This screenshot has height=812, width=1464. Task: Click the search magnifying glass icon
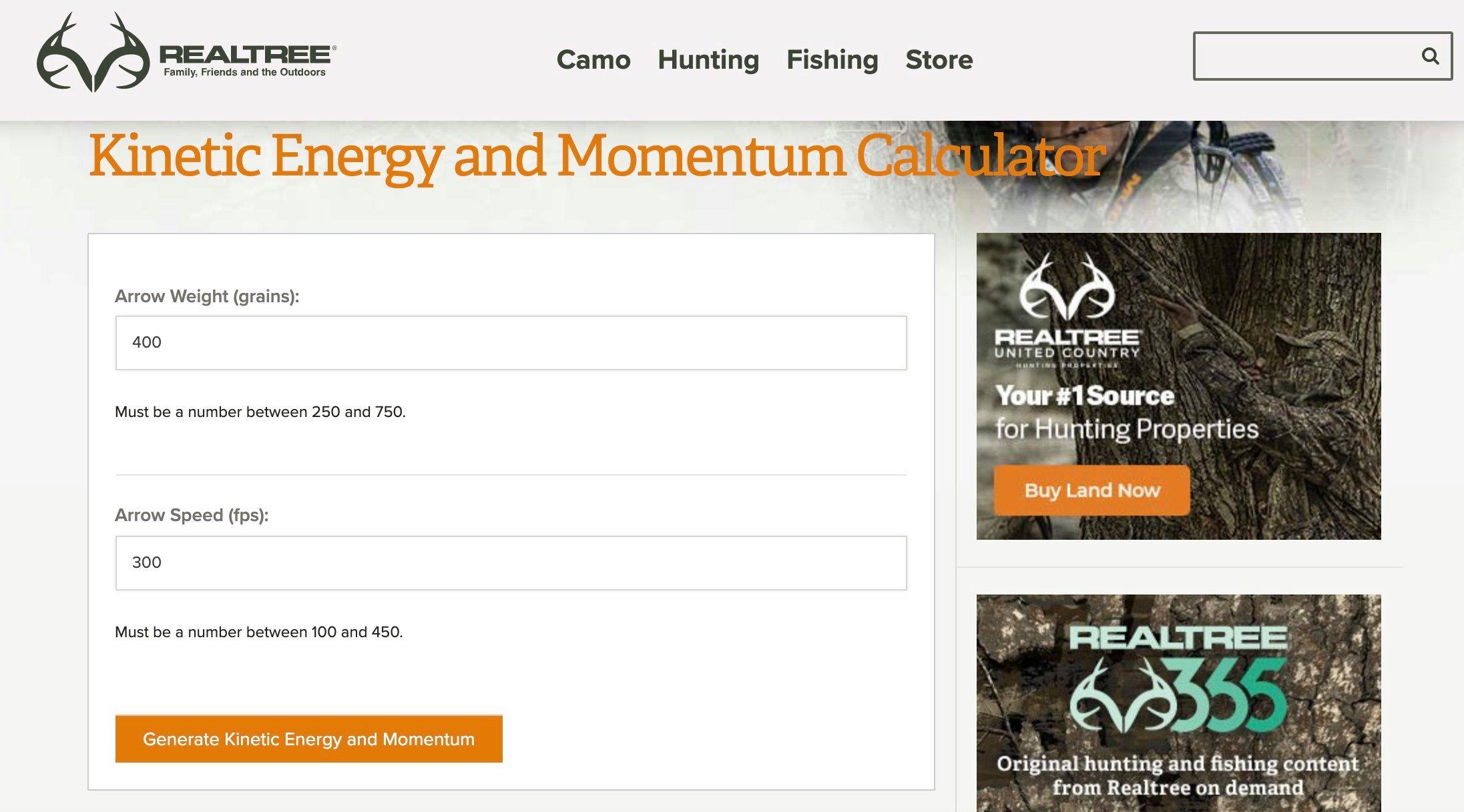(1431, 55)
